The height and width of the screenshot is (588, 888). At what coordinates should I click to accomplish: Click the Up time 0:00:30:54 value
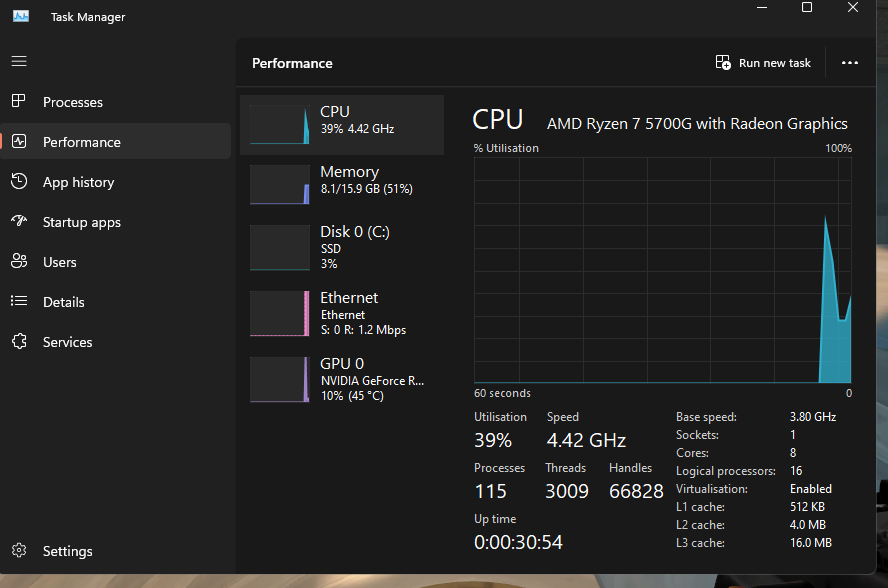point(518,542)
